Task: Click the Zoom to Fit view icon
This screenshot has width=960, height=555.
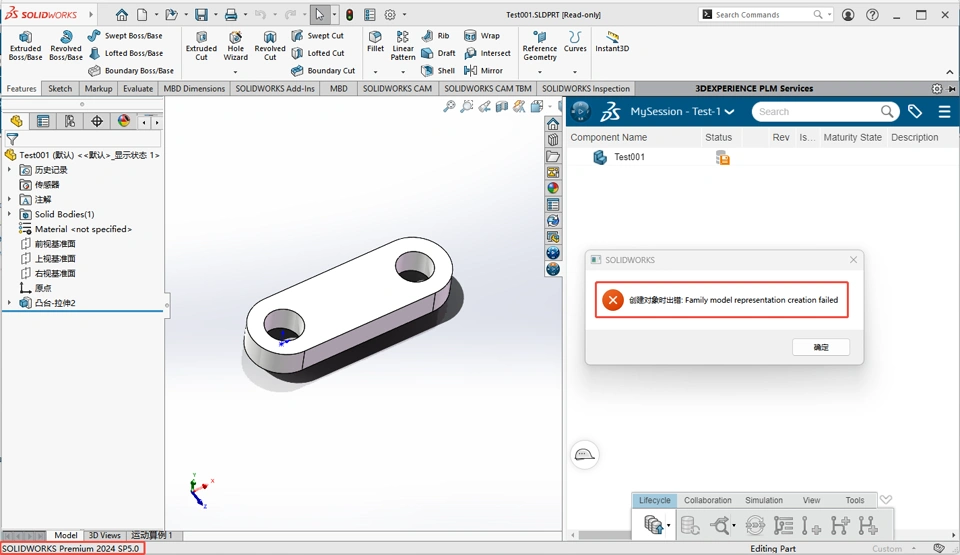Action: (449, 107)
